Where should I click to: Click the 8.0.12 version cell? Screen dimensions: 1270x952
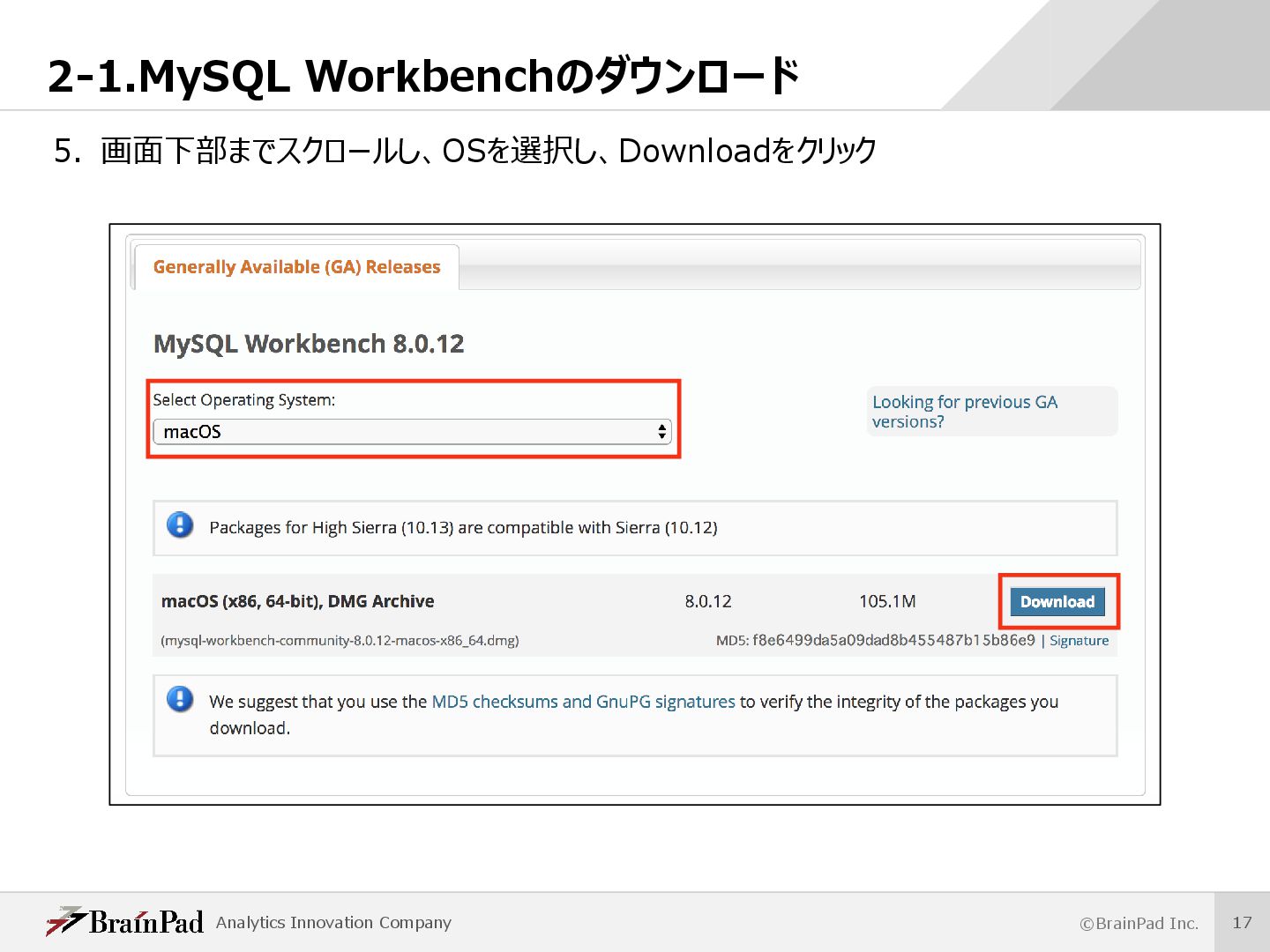tap(708, 602)
